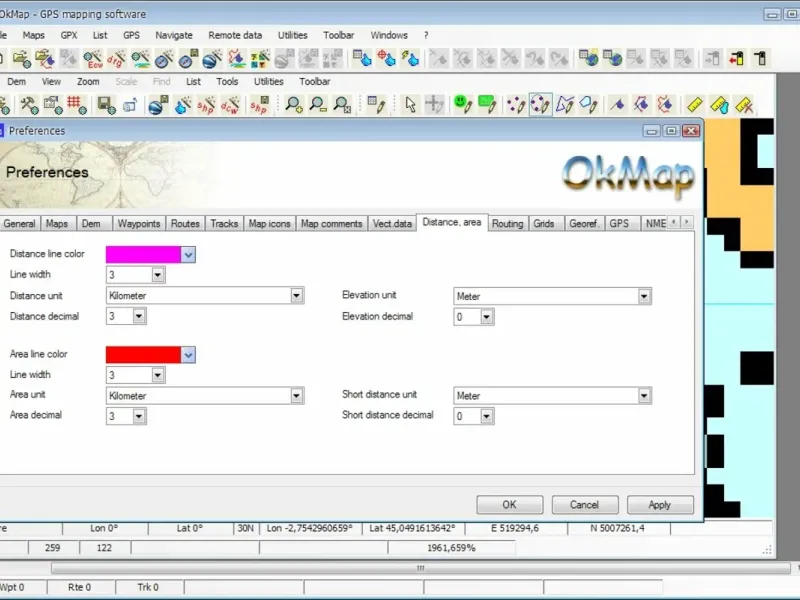Confirm preferences with the OK button
This screenshot has height=600, width=800.
510,505
